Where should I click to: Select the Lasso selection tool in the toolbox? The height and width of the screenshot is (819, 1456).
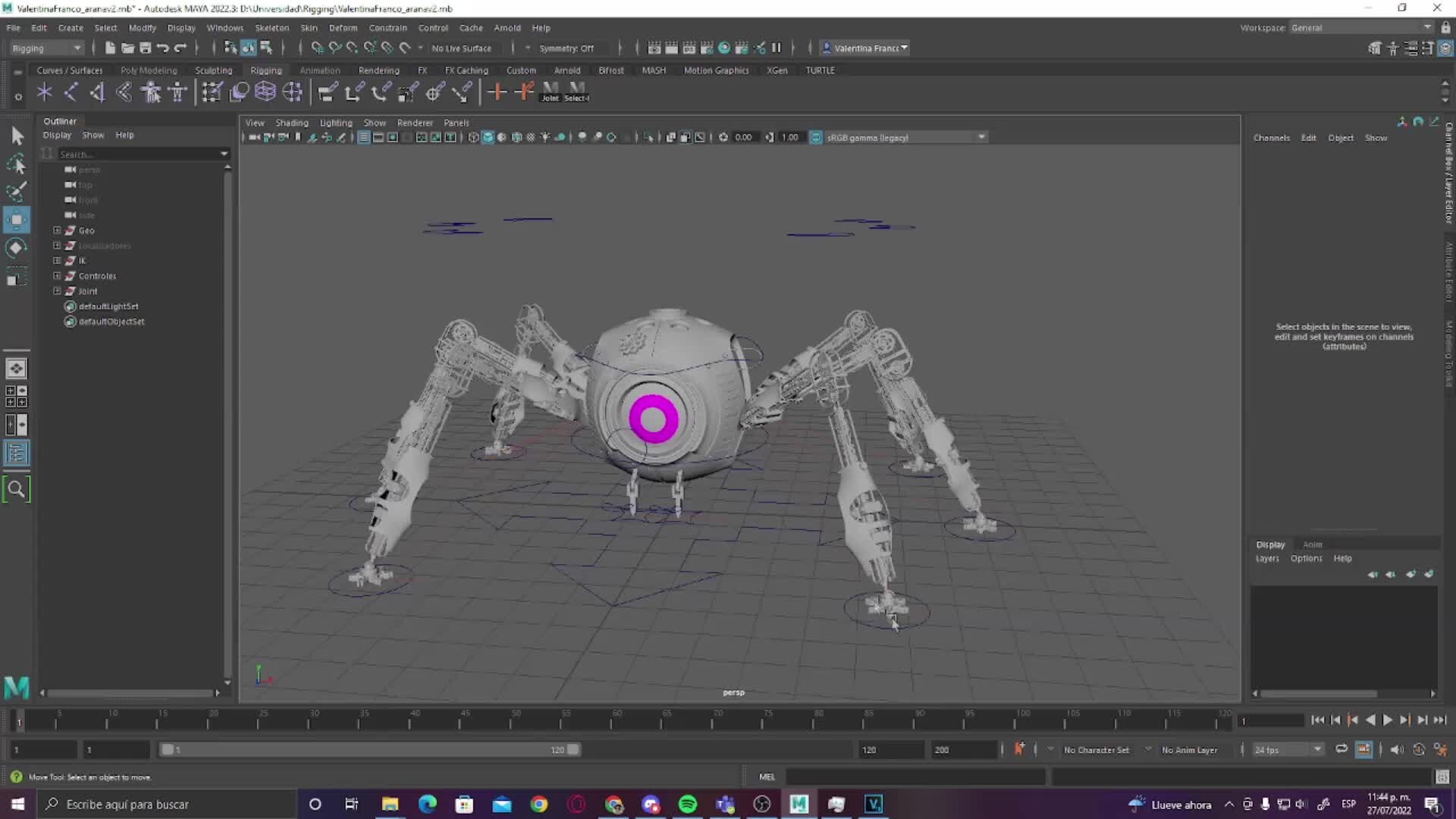tap(17, 164)
